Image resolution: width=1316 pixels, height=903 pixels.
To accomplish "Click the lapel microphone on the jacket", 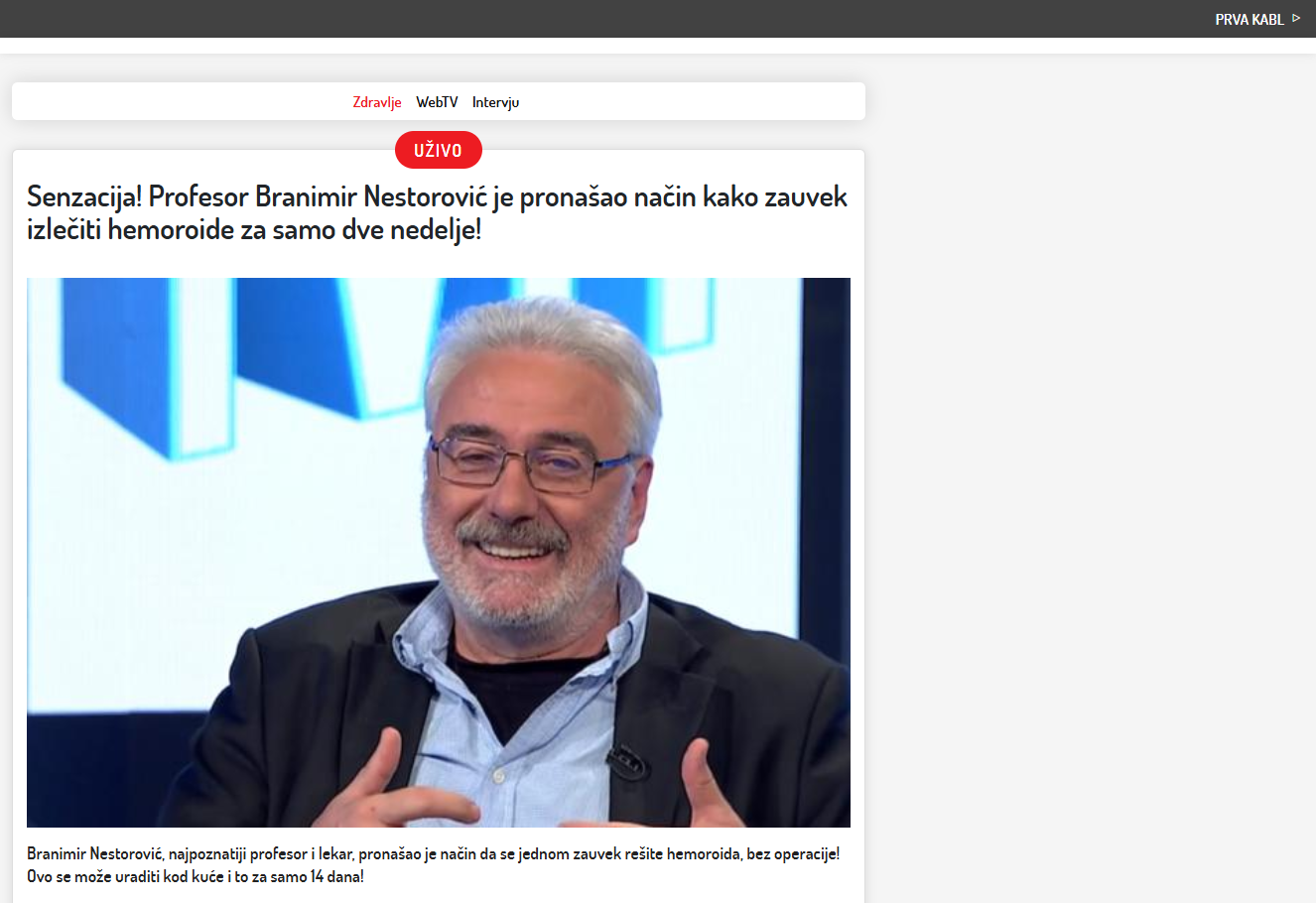I will point(626,762).
